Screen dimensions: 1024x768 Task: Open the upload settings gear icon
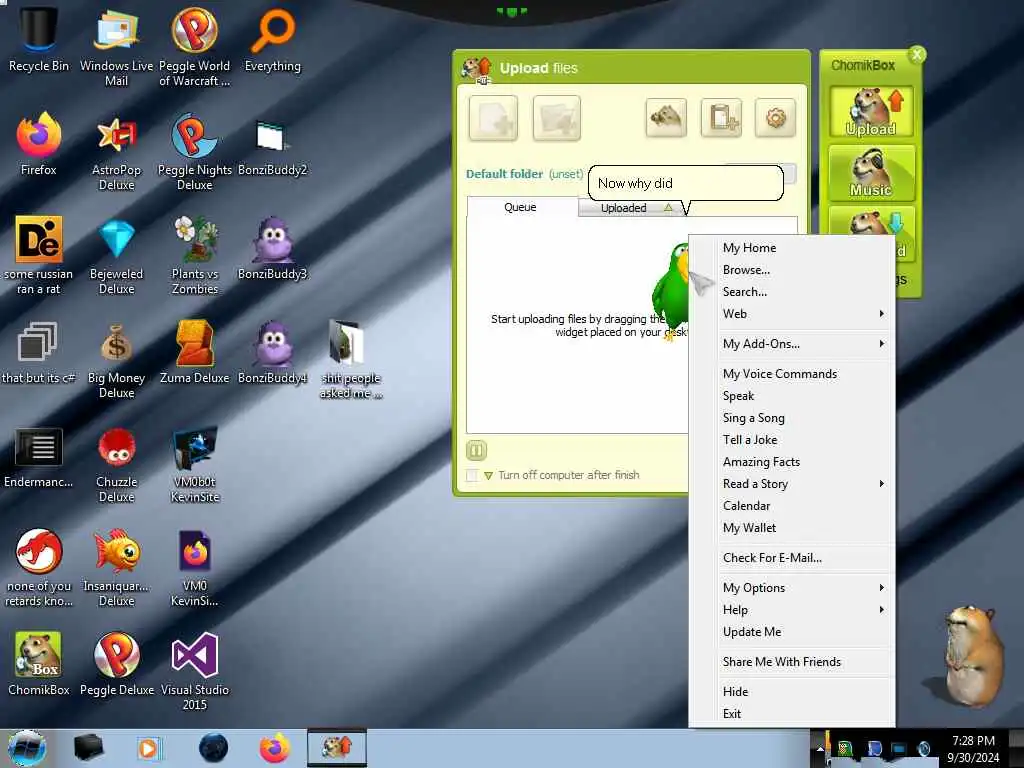(x=775, y=118)
